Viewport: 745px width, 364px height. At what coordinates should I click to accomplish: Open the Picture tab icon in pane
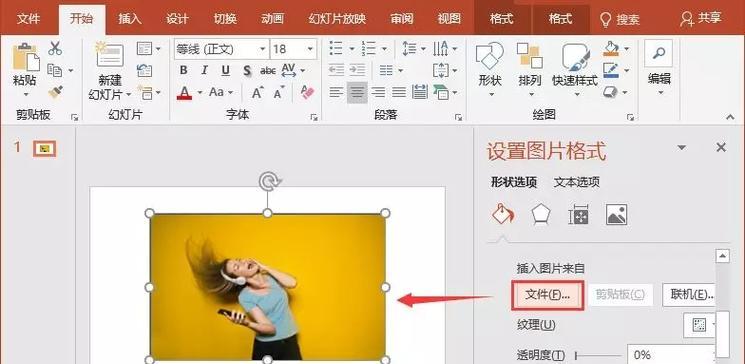click(617, 214)
